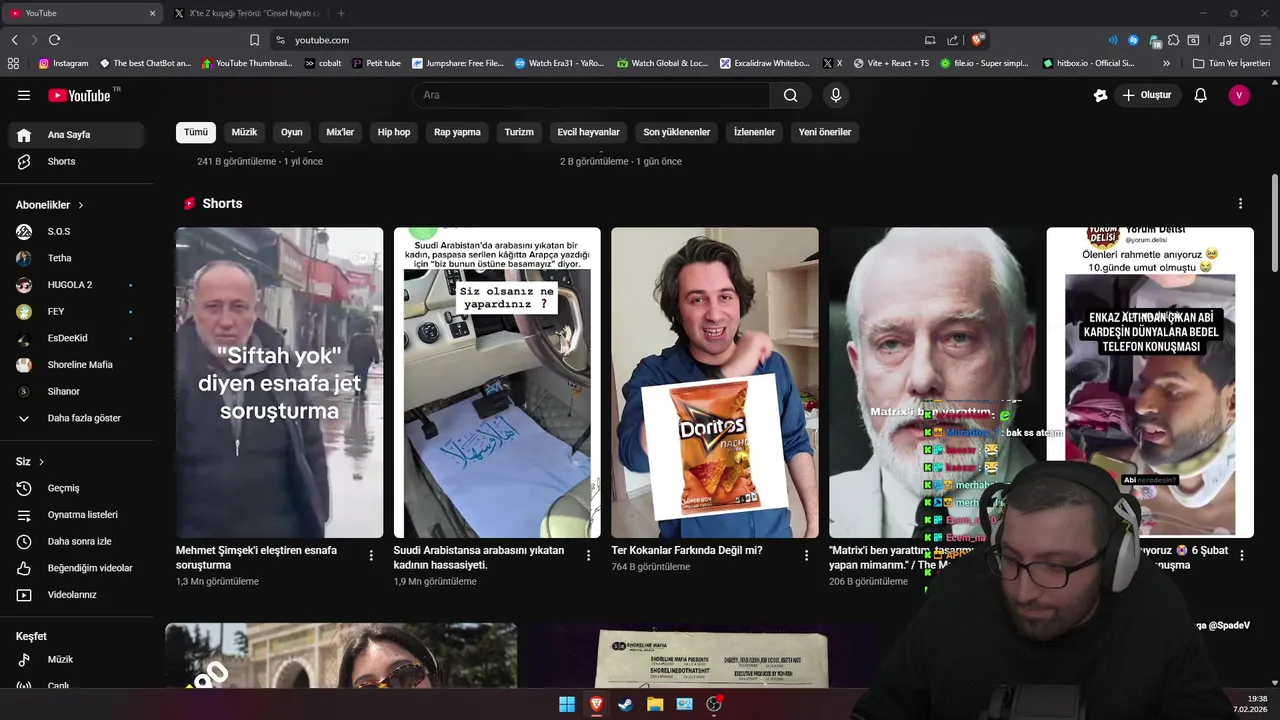This screenshot has width=1280, height=720.
Task: Open Brave Shields lion icon
Action: [x=977, y=40]
